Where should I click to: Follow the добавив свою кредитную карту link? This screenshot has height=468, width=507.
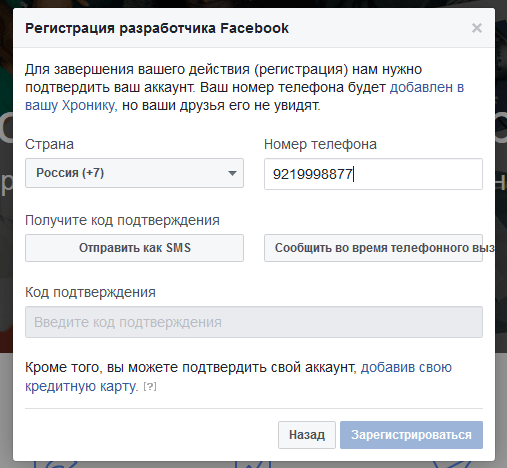406,367
